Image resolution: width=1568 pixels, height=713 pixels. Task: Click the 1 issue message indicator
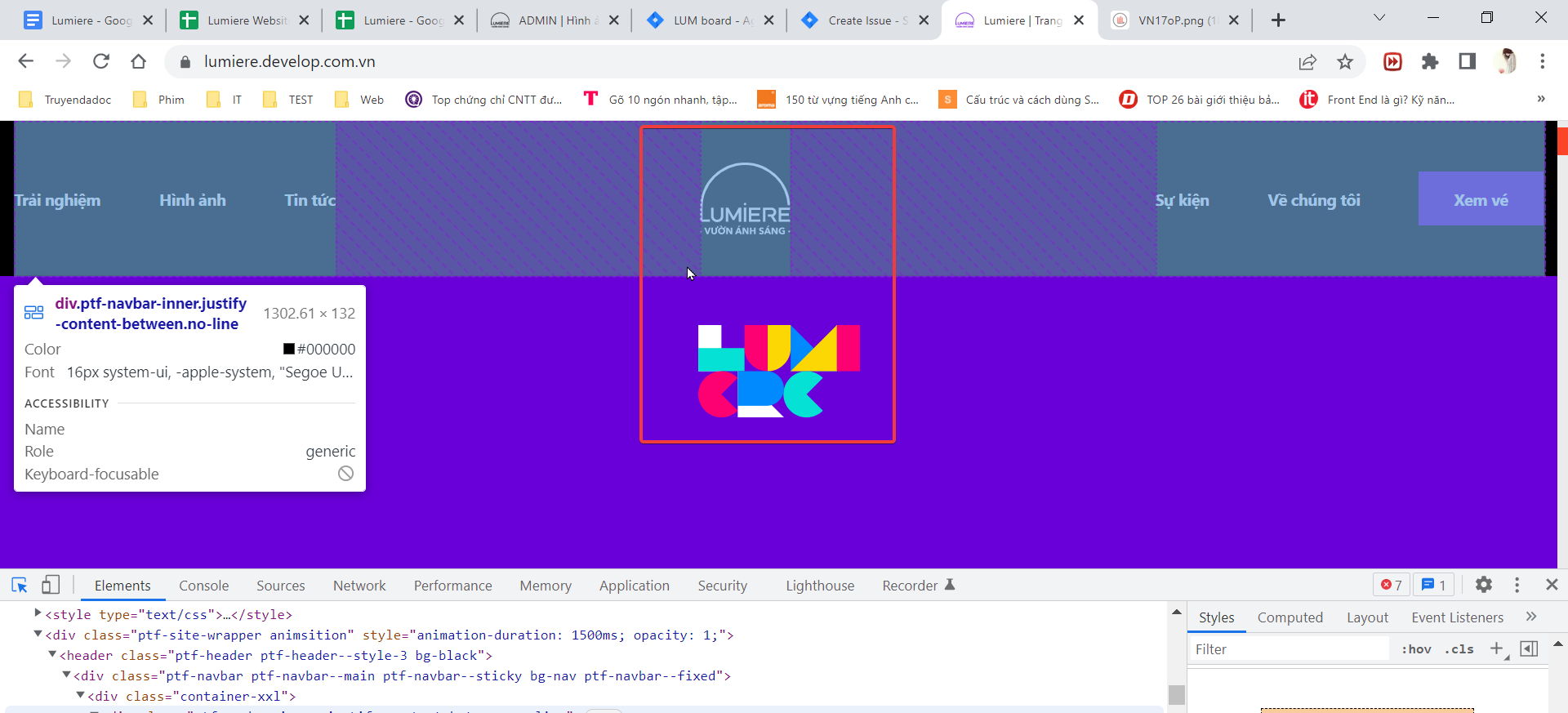[x=1434, y=585]
